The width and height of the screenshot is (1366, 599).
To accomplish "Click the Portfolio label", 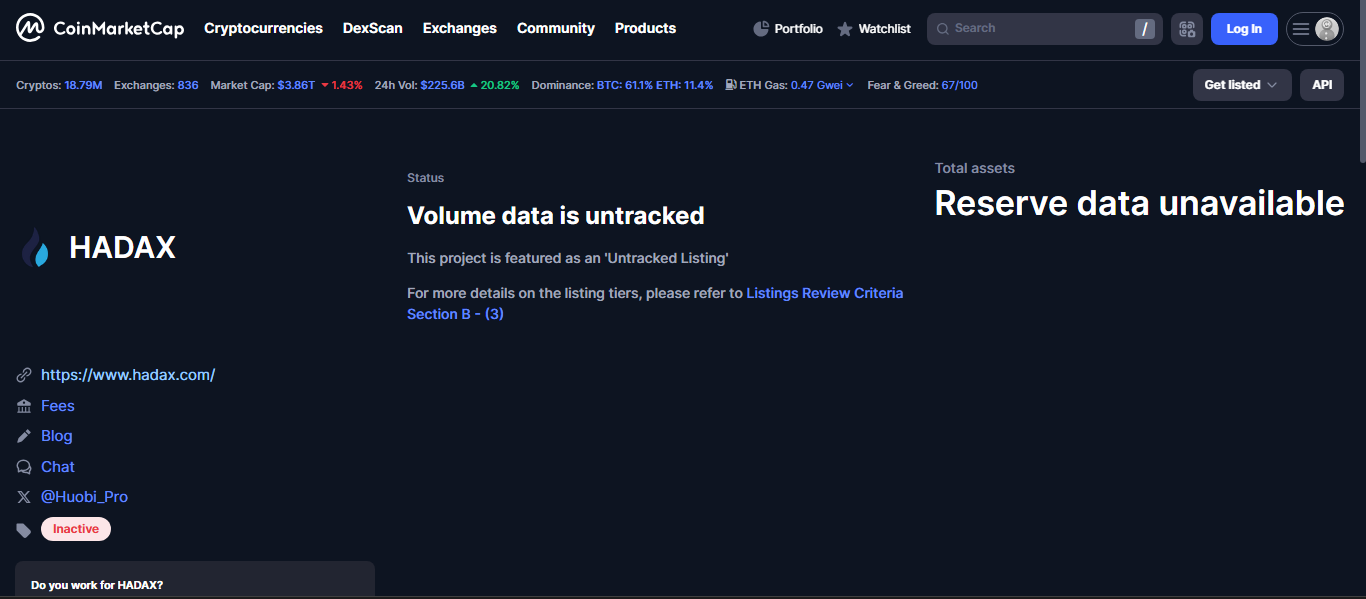I will click(799, 29).
